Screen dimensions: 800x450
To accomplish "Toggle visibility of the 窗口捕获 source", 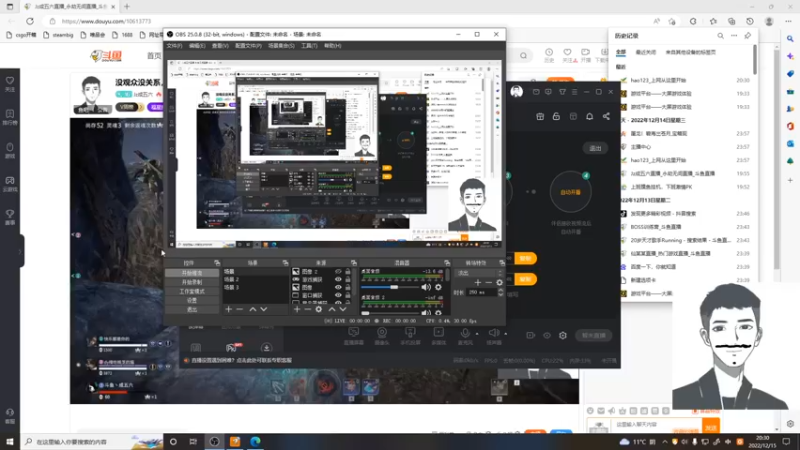I will point(338,295).
